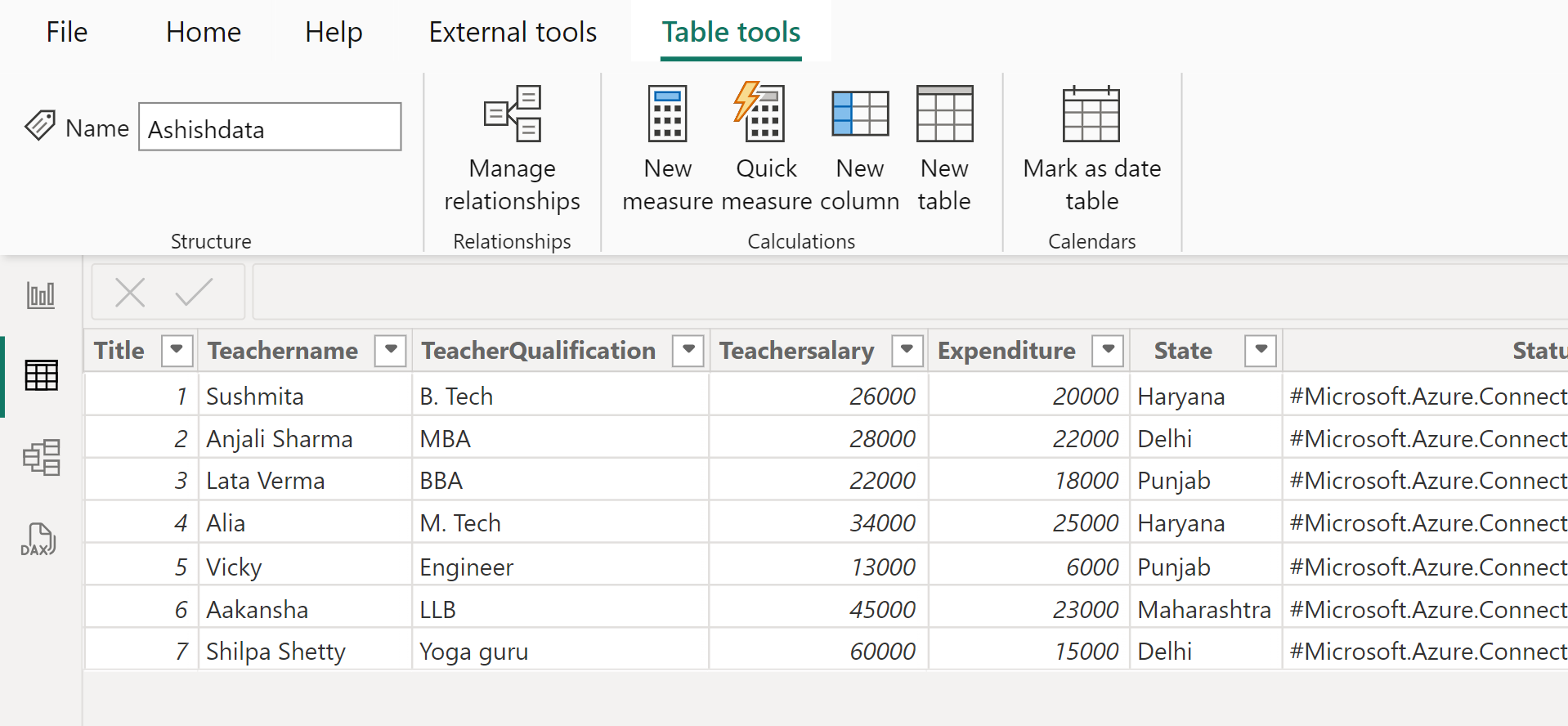Open Manage relationships dialog
Screen dimensions: 1568x726
pos(513,114)
